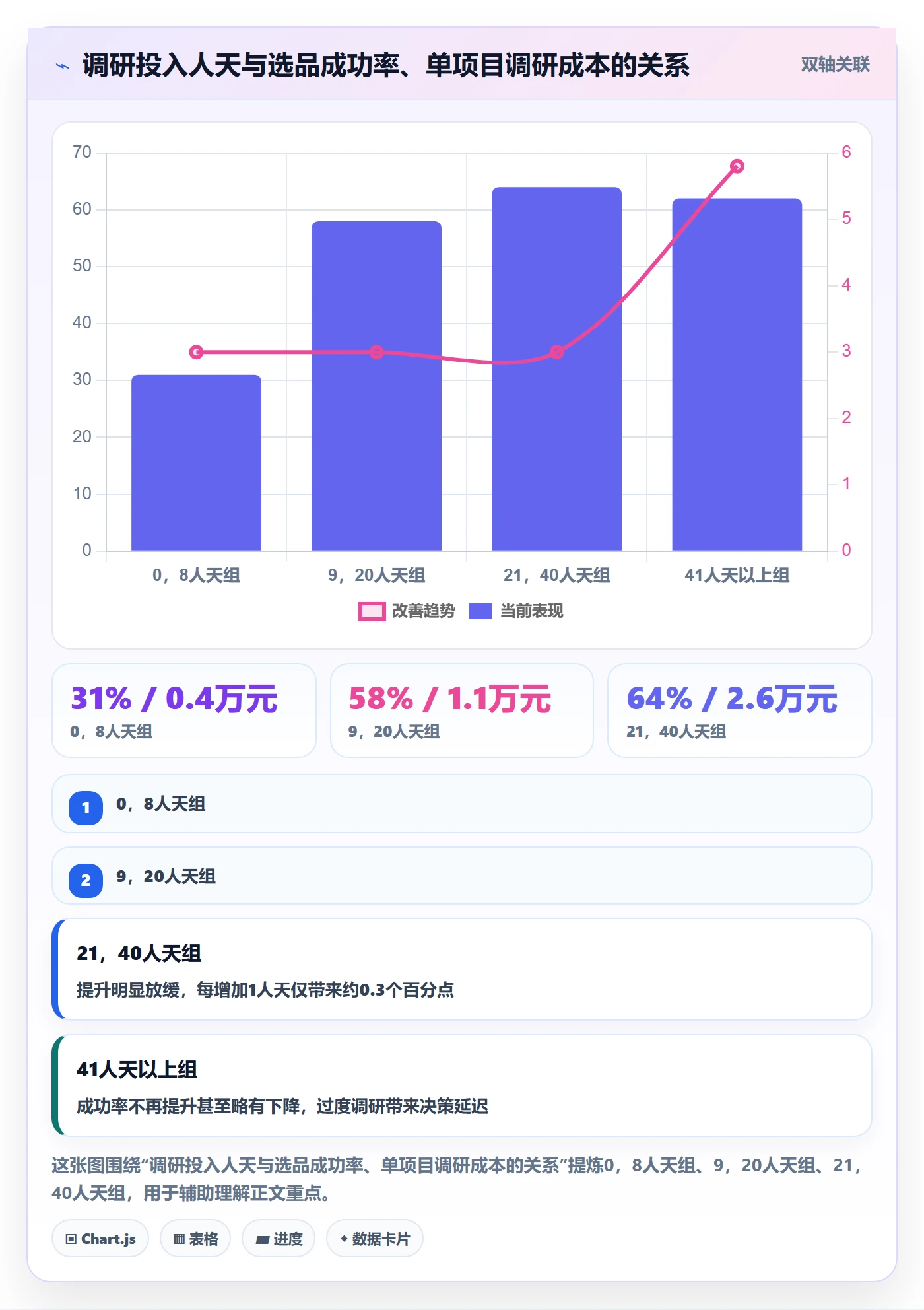924x1310 pixels.
Task: Click the 0，8人天组 bar in chart
Action: (x=196, y=462)
